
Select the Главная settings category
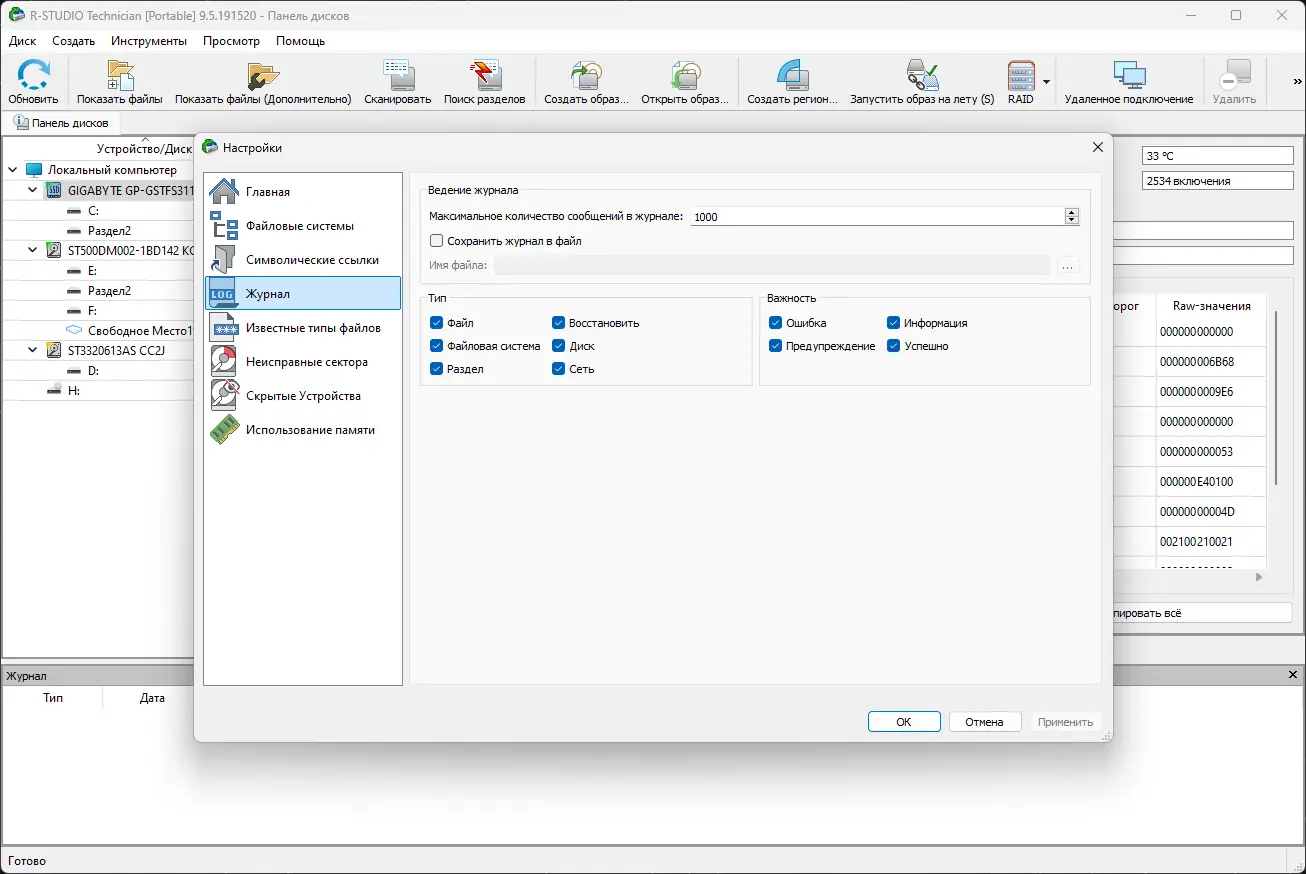coord(302,191)
